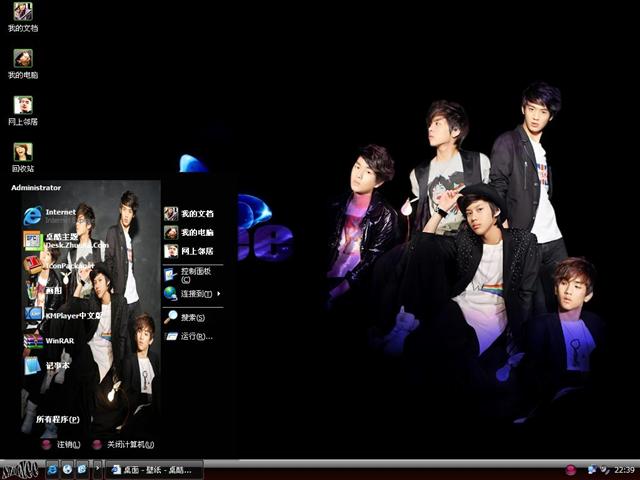Viewport: 640px width, 480px height.
Task: Open the 我的文档 desktop icon
Action: click(x=23, y=17)
